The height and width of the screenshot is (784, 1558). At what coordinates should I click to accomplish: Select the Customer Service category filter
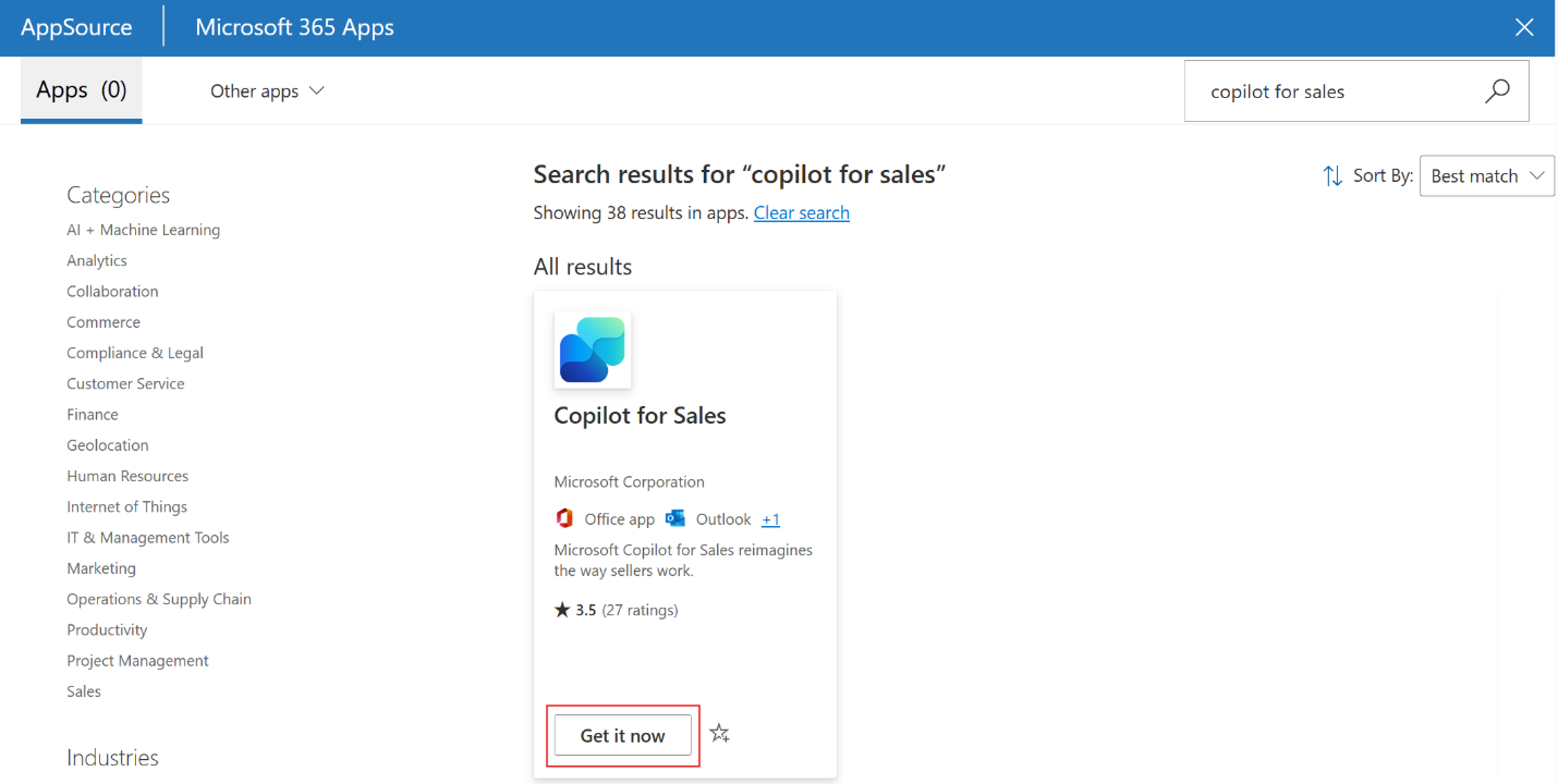point(125,383)
